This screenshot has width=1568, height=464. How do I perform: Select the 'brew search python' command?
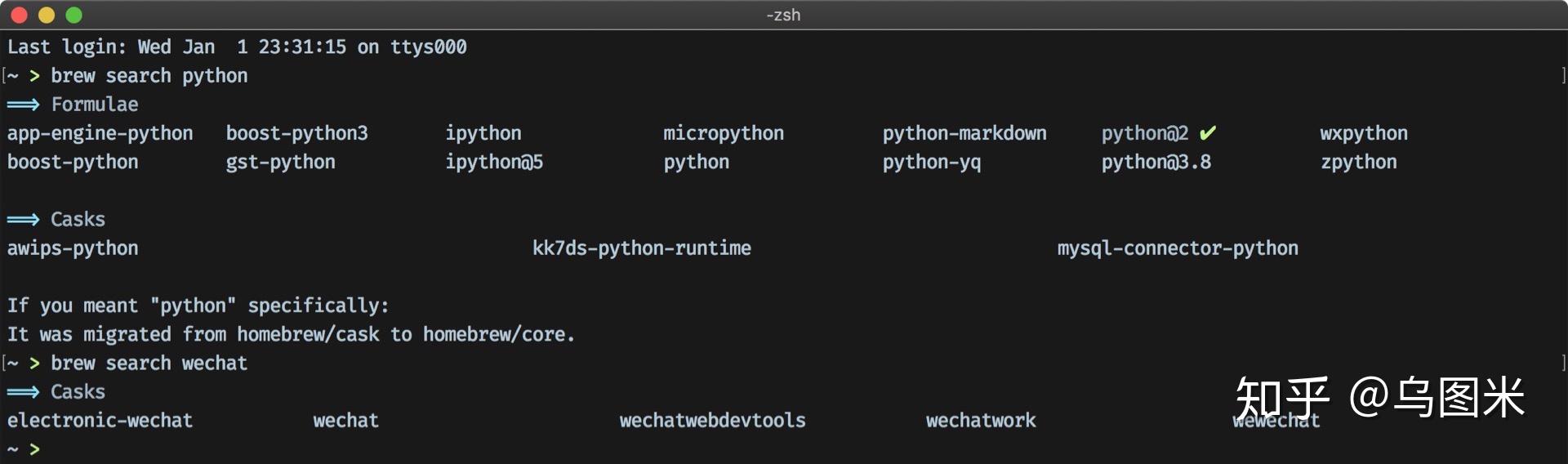(x=149, y=76)
